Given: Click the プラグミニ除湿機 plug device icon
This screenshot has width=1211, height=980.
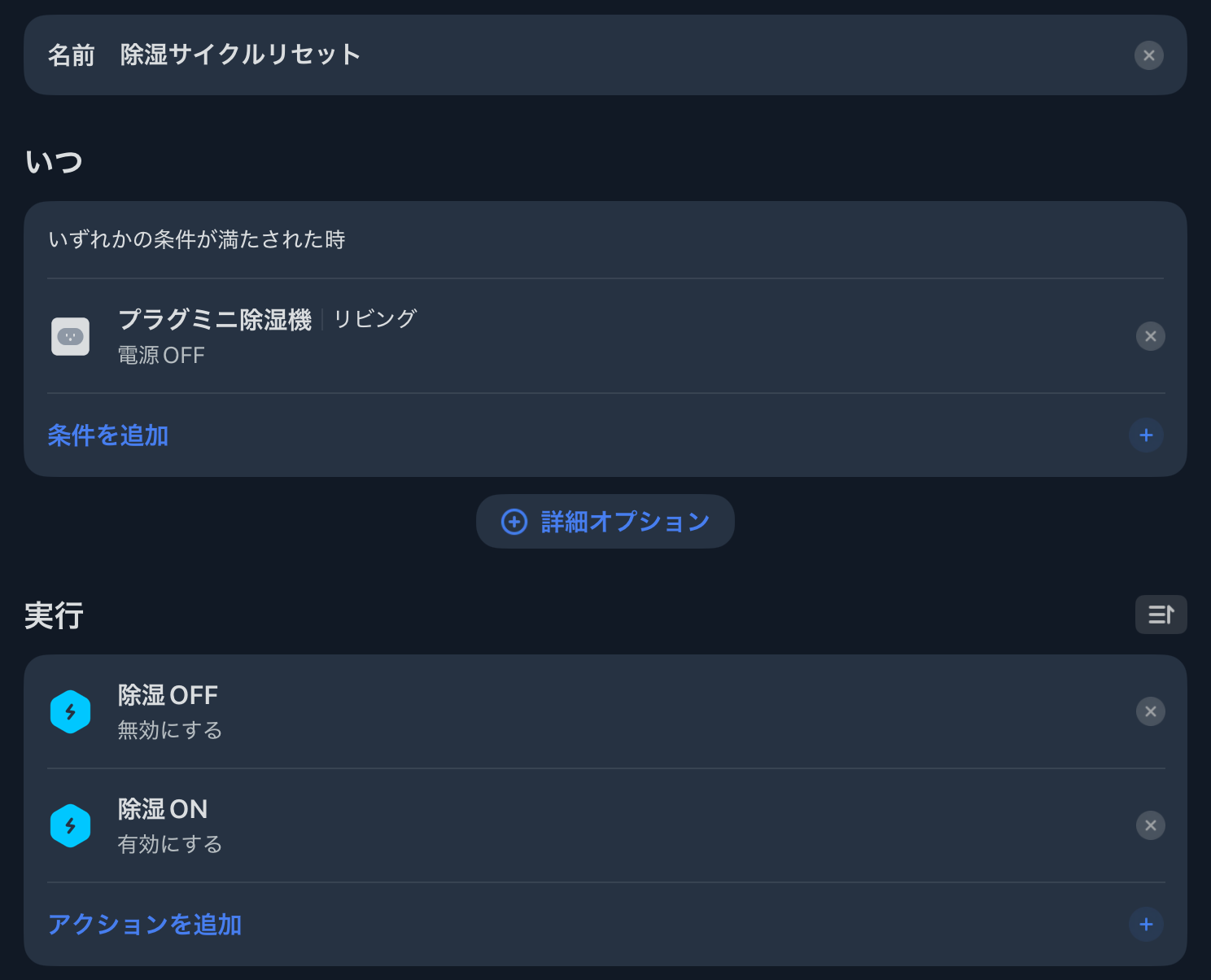Looking at the screenshot, I should pyautogui.click(x=71, y=336).
